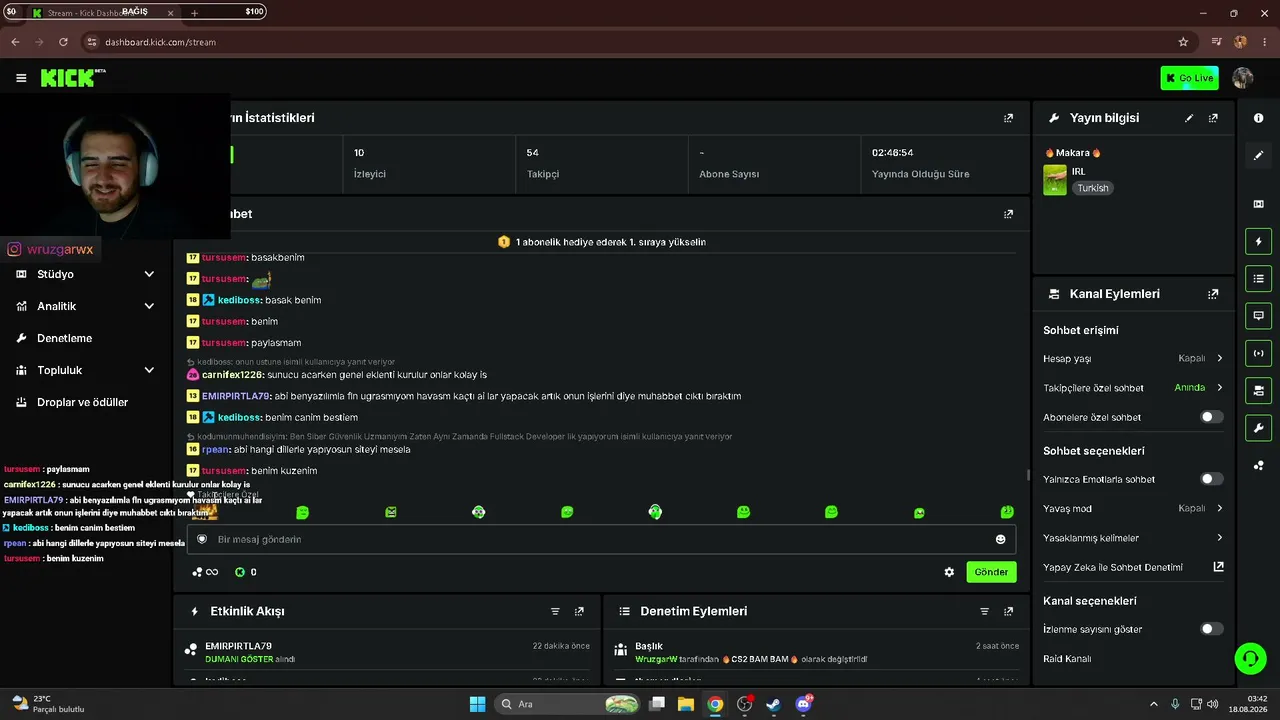This screenshot has height=720, width=1280.
Task: Open the Windows Start menu
Action: pyautogui.click(x=477, y=704)
